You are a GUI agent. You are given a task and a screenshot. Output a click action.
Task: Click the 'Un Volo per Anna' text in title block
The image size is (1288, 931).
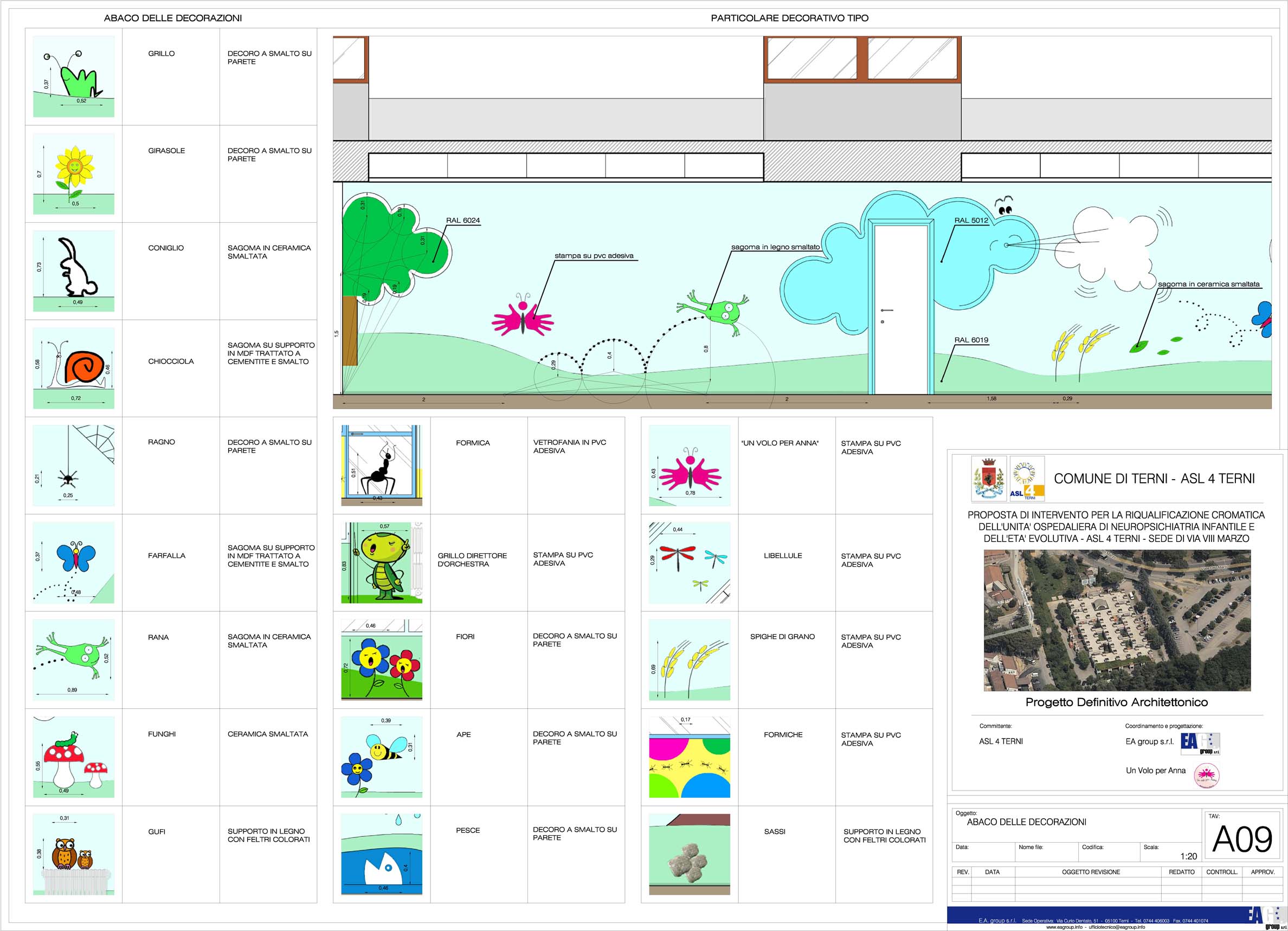1156,771
